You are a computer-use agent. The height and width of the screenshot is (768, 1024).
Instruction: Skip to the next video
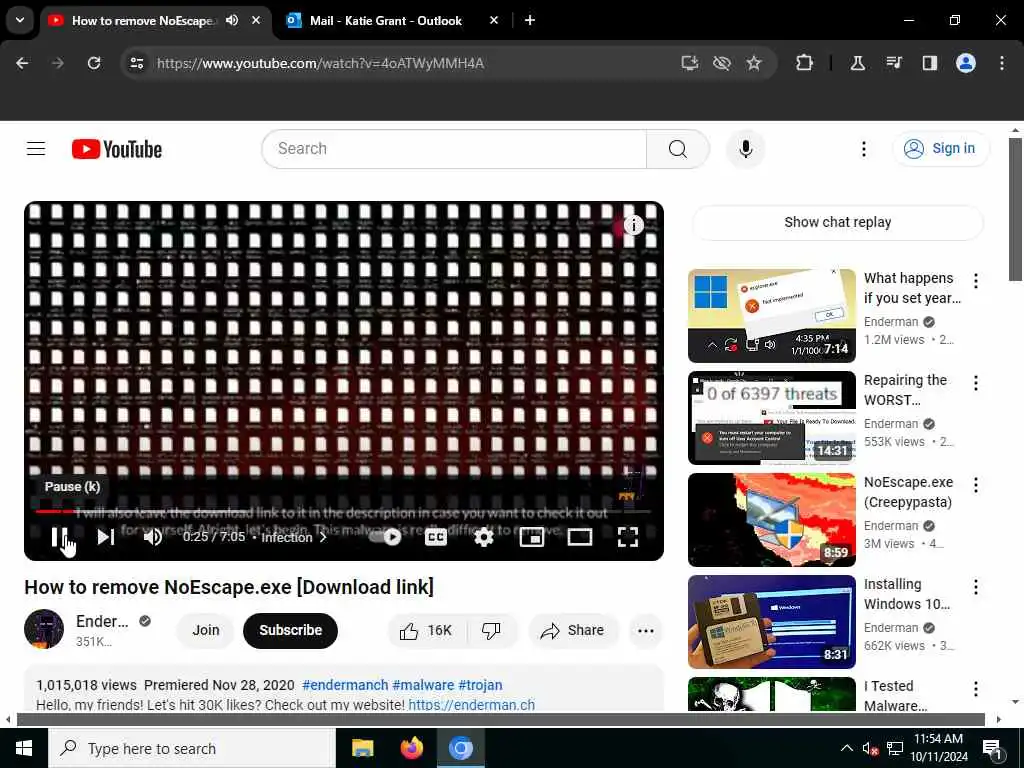(x=106, y=537)
